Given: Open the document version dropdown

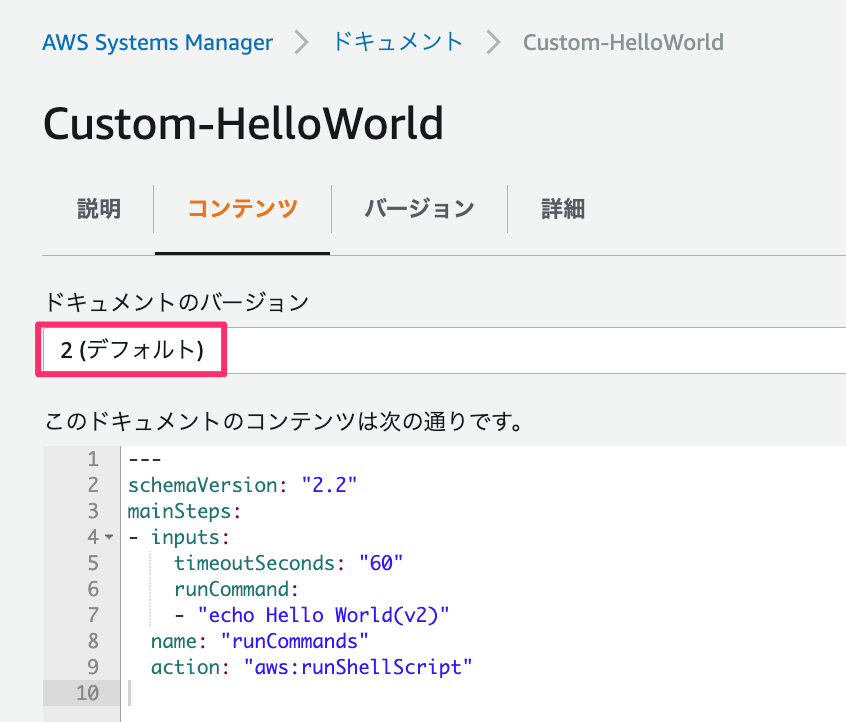Looking at the screenshot, I should [444, 350].
